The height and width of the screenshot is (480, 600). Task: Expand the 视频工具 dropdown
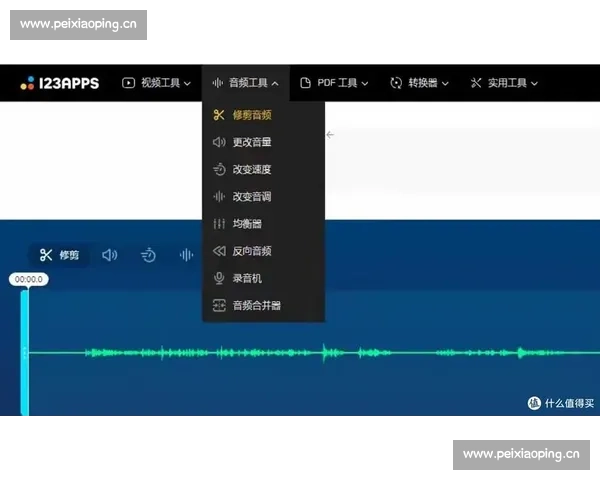156,83
